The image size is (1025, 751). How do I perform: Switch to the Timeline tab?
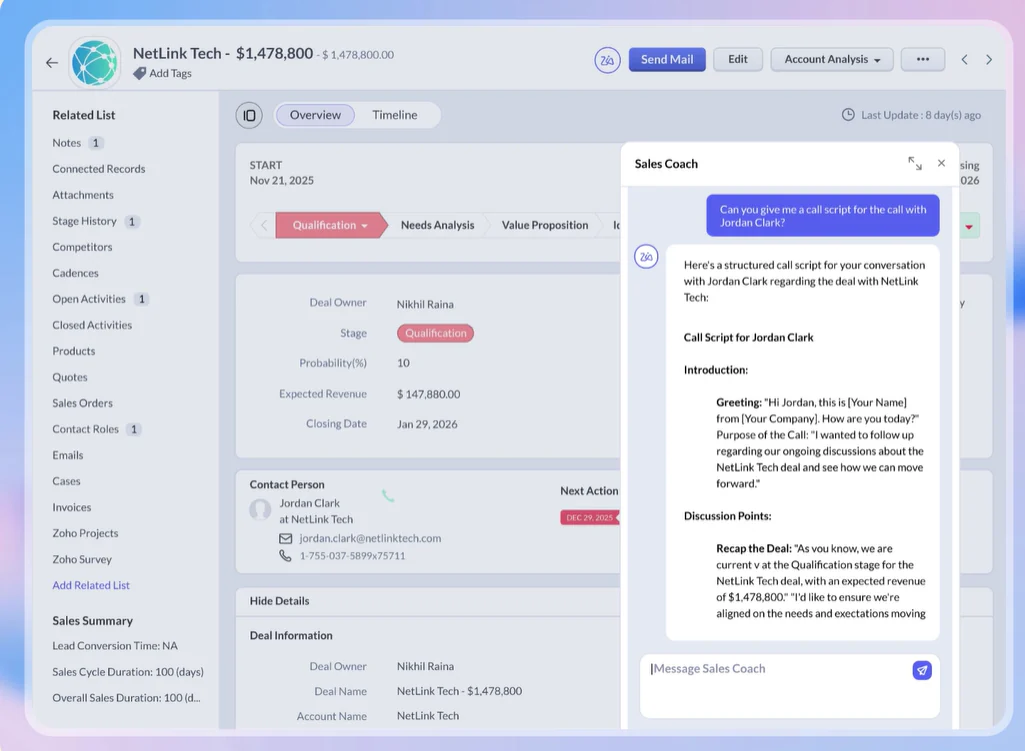395,115
